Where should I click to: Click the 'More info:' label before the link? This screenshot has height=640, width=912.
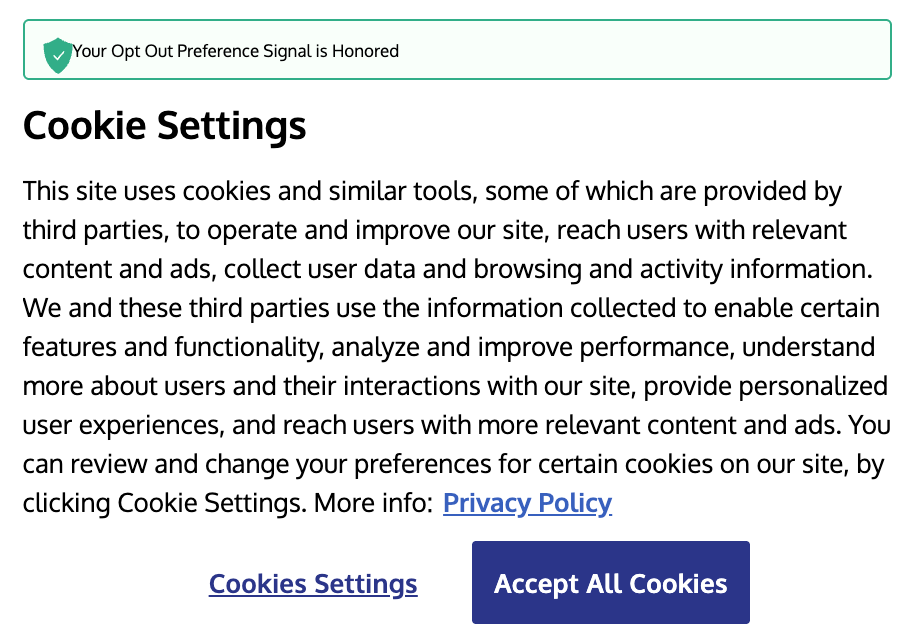[372, 502]
